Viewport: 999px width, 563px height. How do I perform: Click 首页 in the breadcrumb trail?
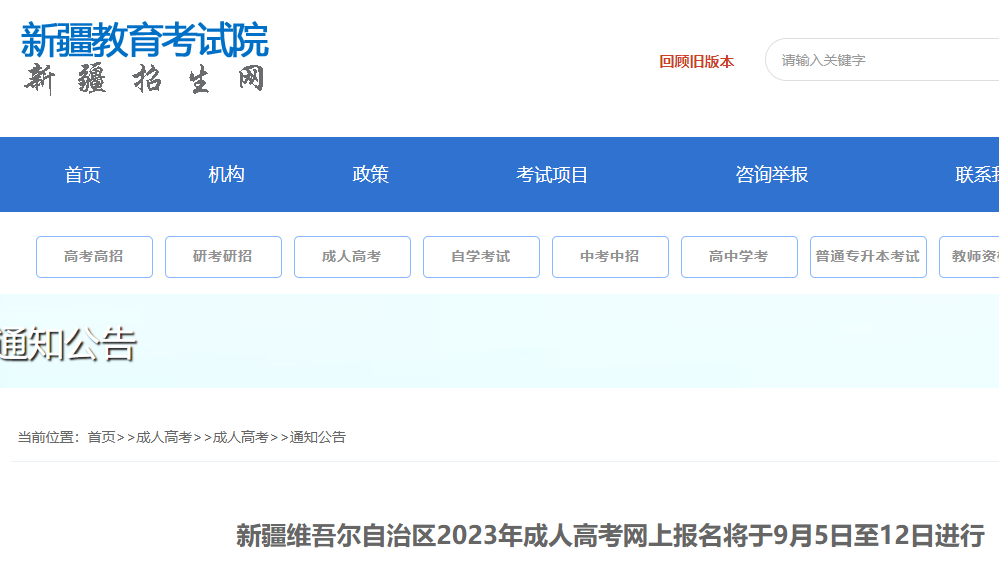[x=101, y=438]
